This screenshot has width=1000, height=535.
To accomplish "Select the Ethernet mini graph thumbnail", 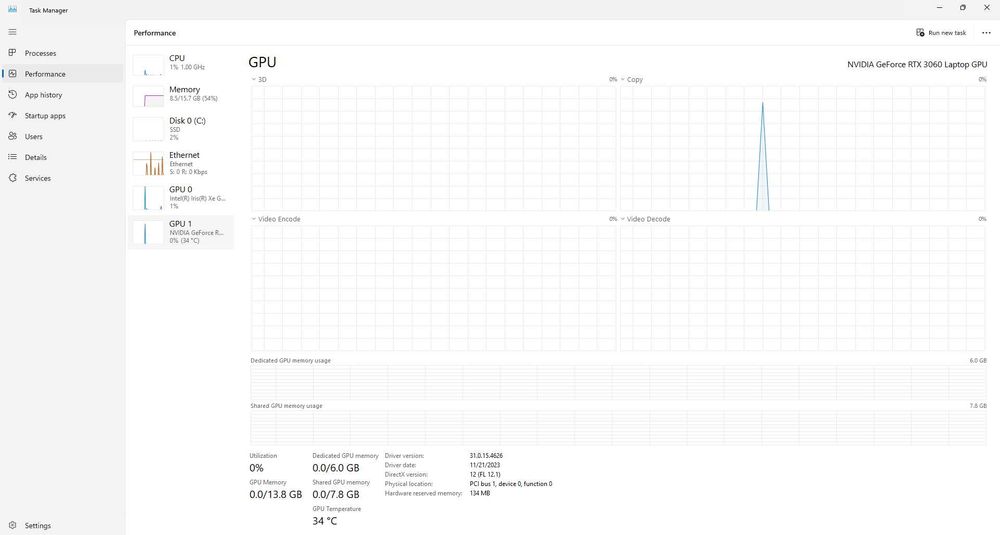I will (x=149, y=163).
